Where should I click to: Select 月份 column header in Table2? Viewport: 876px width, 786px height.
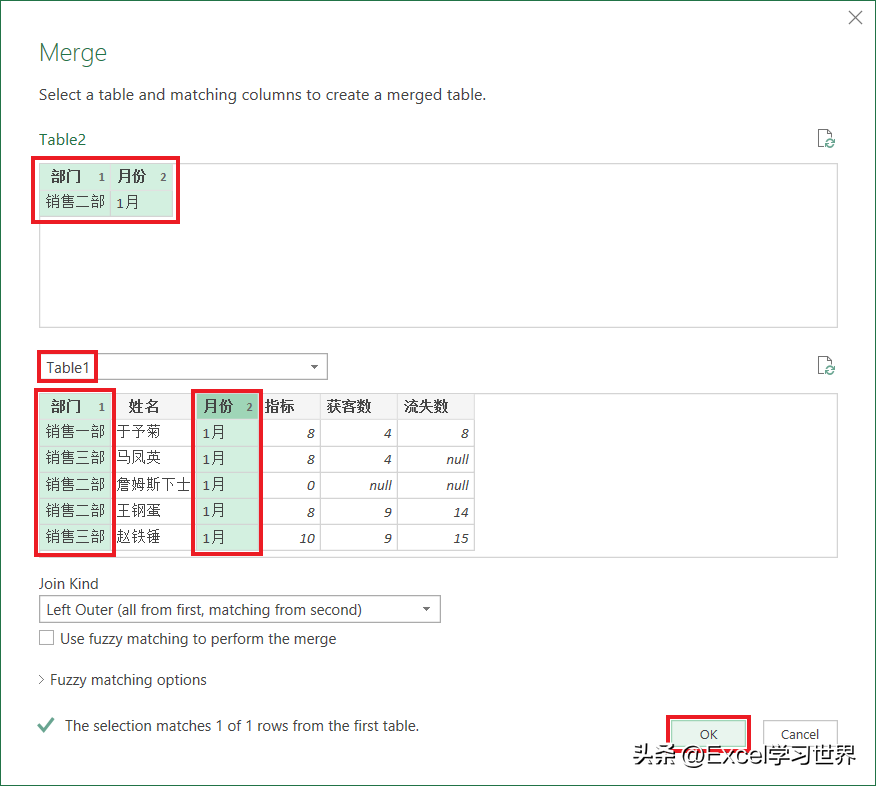tap(142, 177)
